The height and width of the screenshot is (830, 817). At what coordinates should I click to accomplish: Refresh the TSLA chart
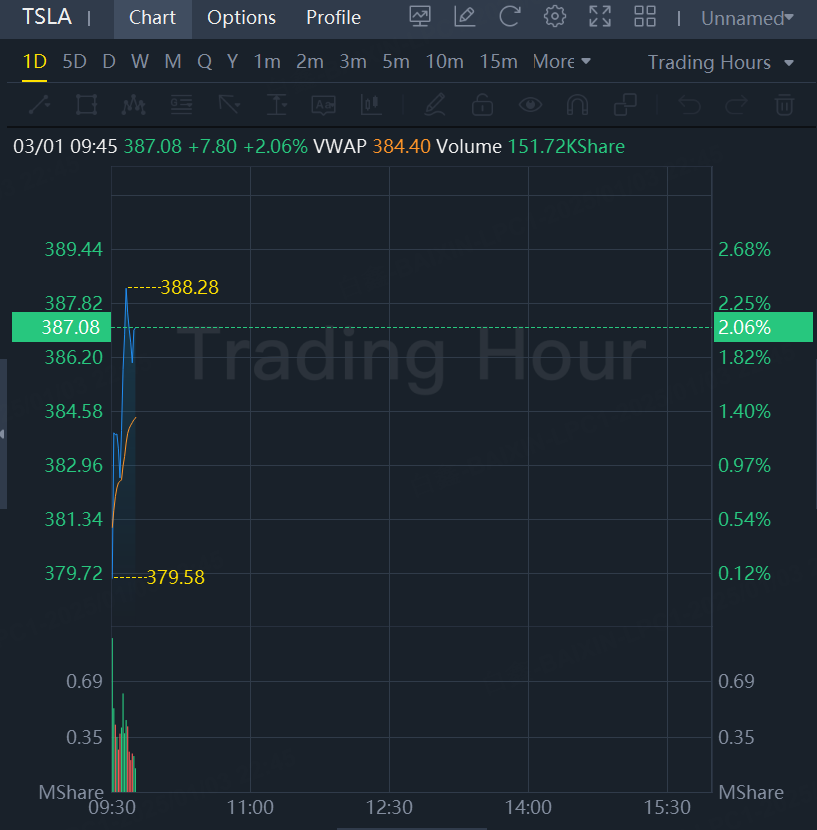pos(510,17)
